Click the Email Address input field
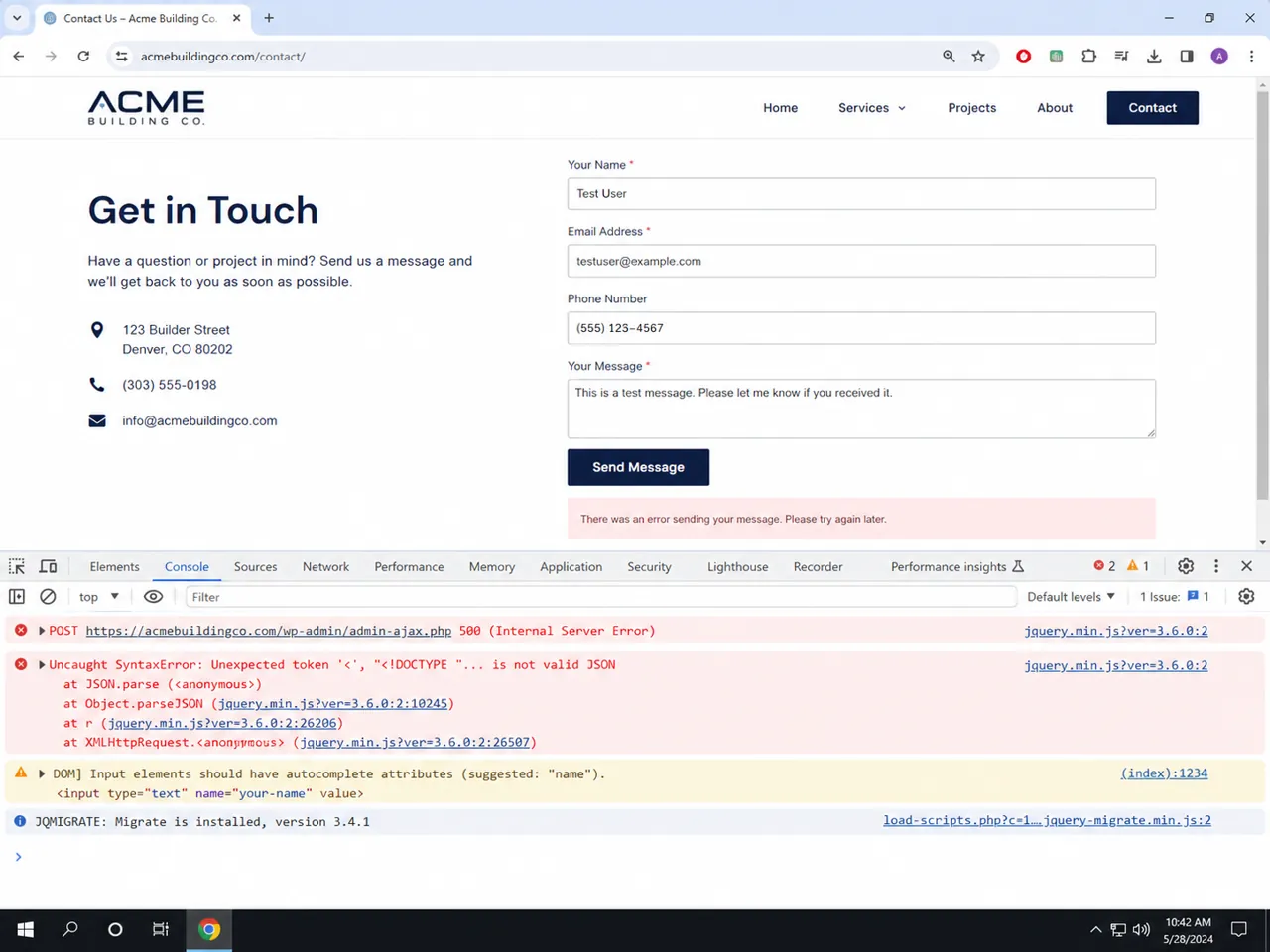This screenshot has height=952, width=1270. (x=861, y=261)
